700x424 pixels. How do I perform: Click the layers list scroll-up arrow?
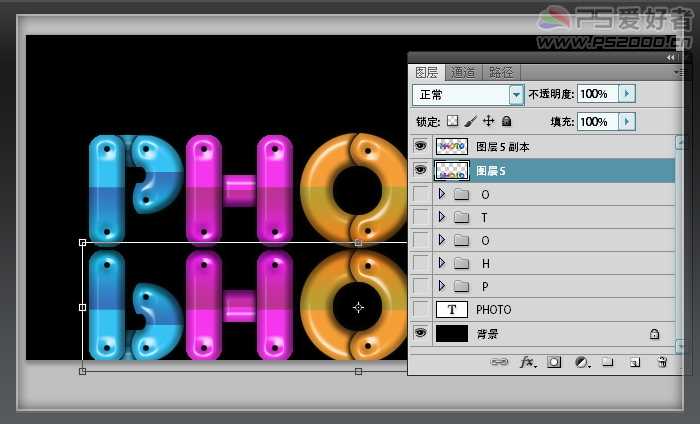pyautogui.click(x=680, y=142)
